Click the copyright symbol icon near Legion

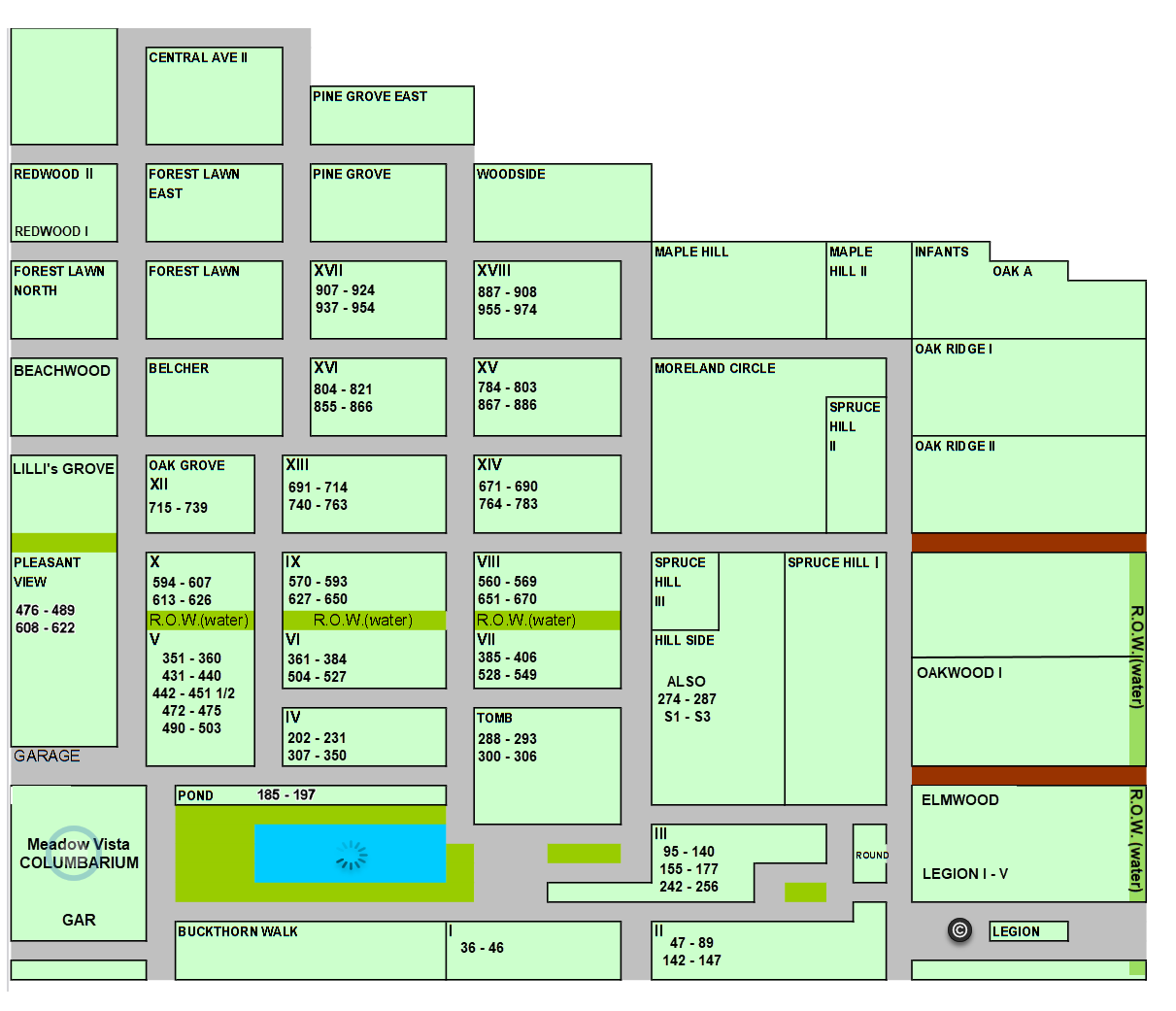coord(959,930)
